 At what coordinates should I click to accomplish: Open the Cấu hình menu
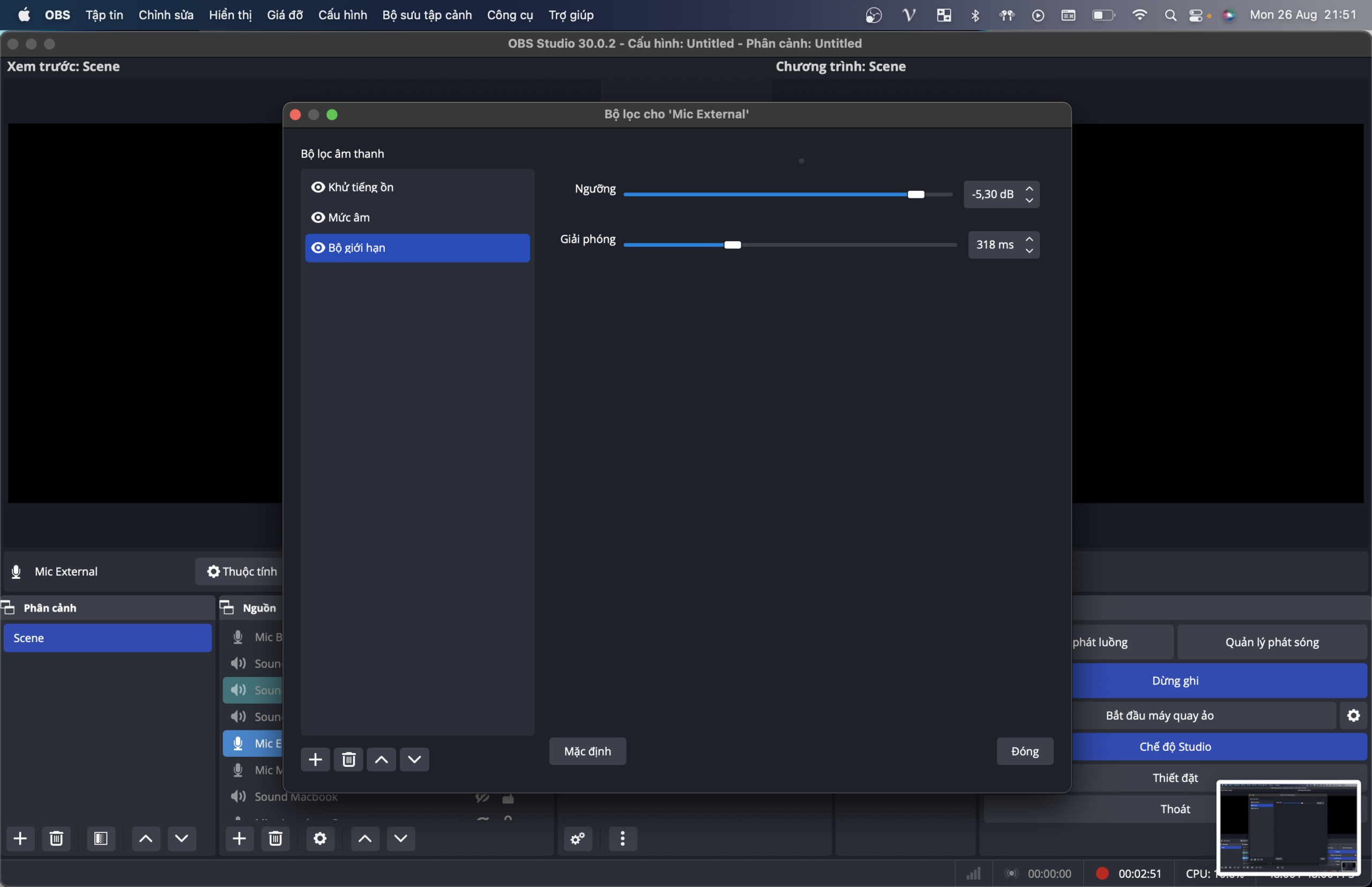(342, 15)
